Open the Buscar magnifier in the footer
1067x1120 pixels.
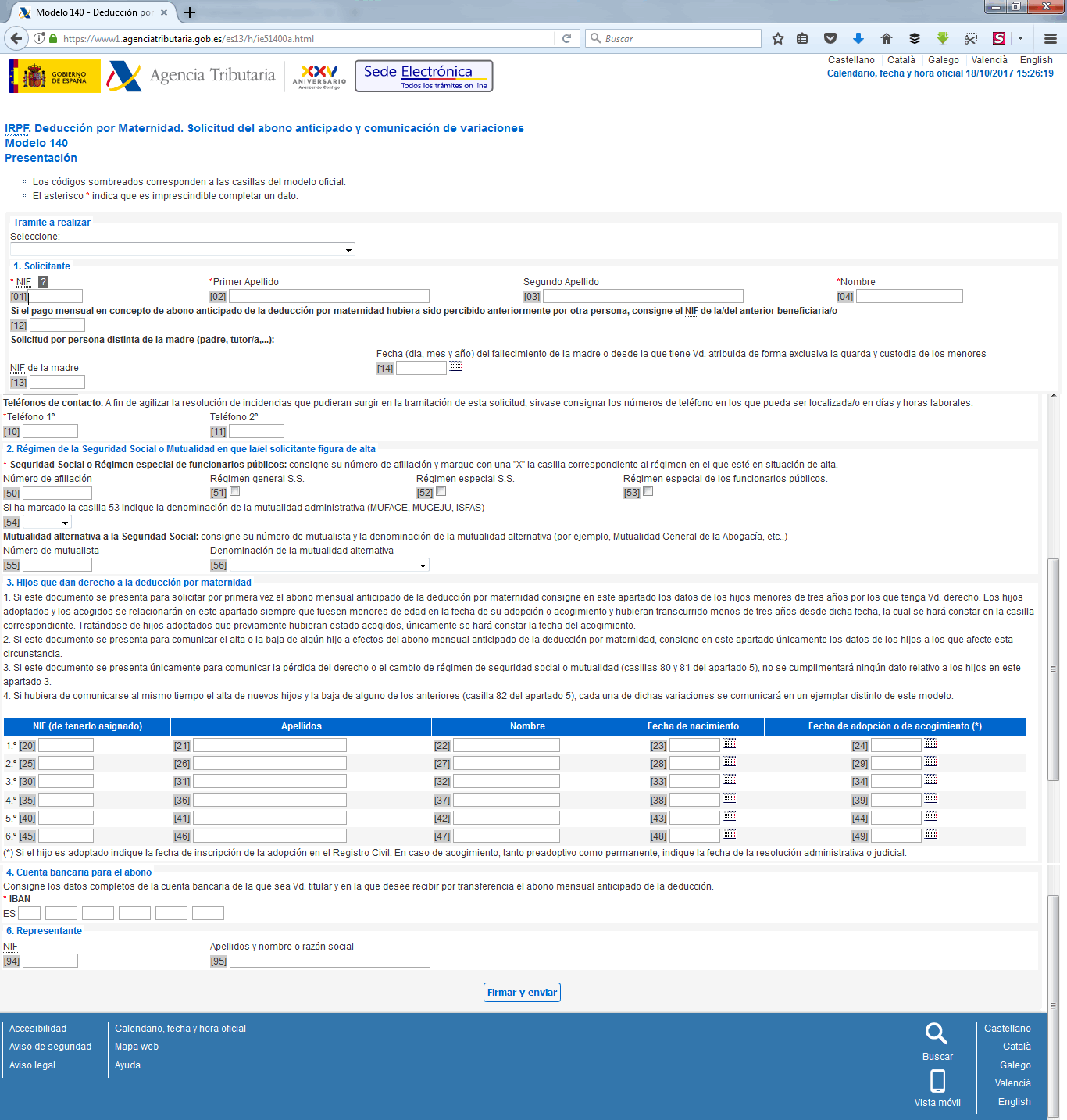pyautogui.click(x=936, y=1033)
